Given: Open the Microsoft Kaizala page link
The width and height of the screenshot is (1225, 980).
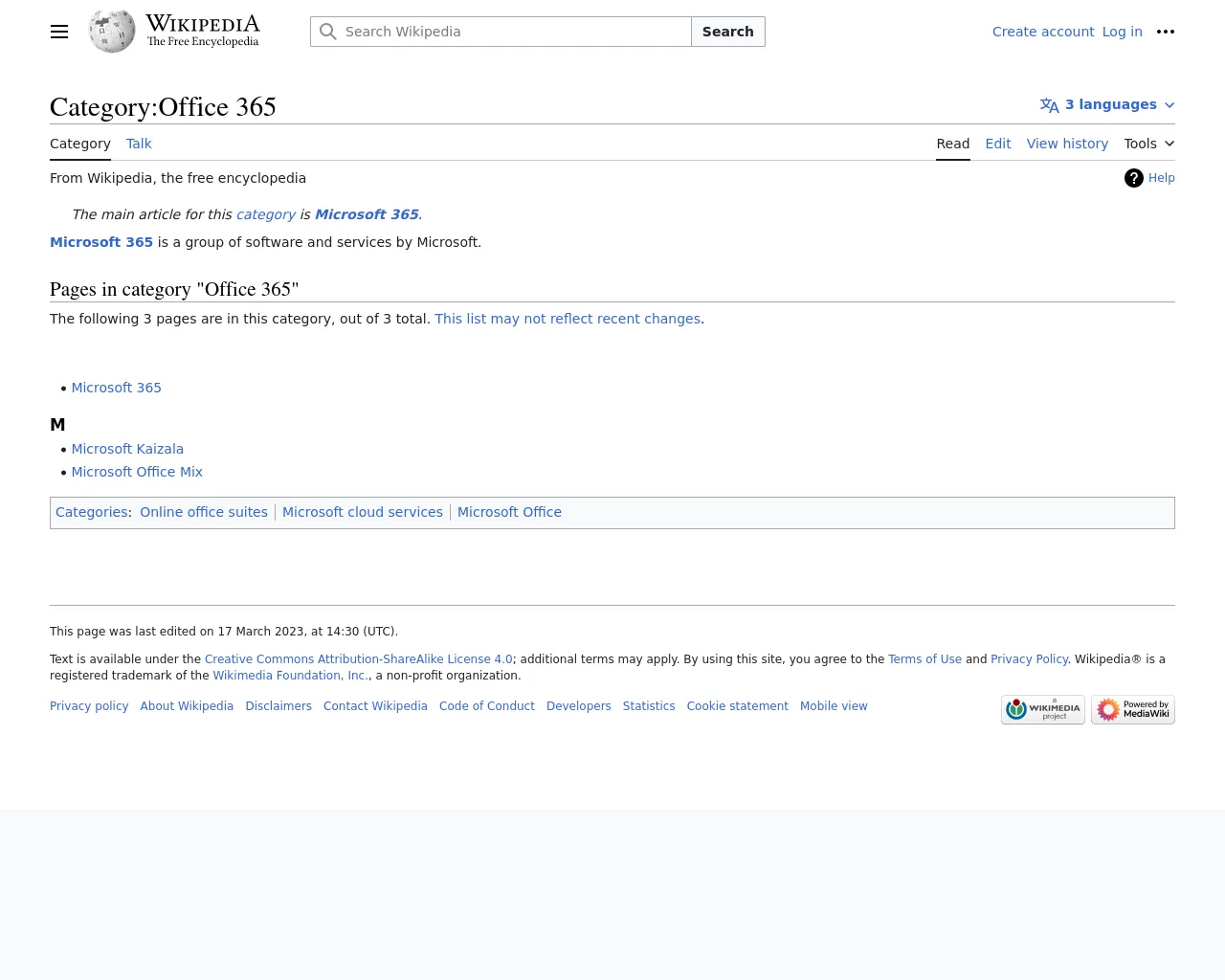Looking at the screenshot, I should pyautogui.click(x=127, y=449).
